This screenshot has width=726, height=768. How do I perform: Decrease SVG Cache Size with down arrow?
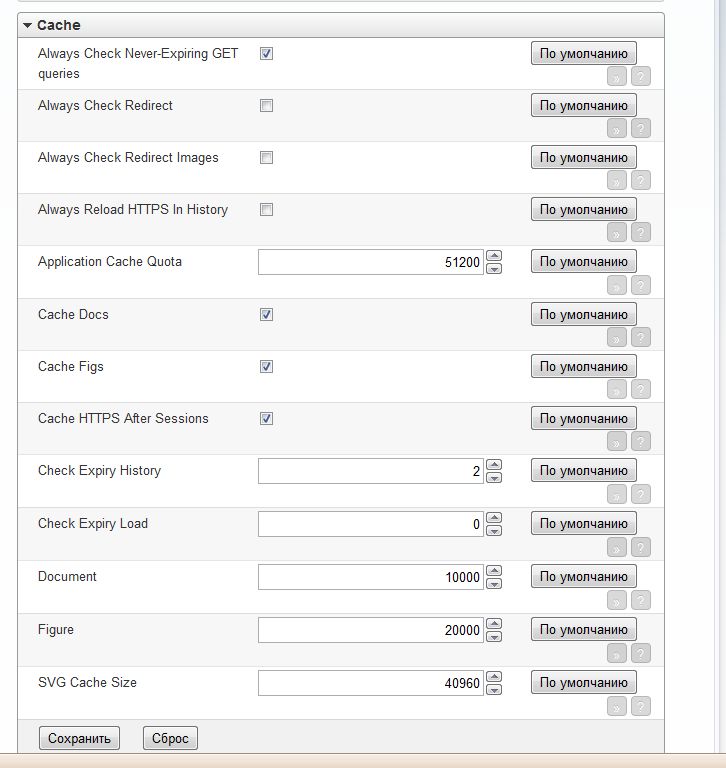494,689
